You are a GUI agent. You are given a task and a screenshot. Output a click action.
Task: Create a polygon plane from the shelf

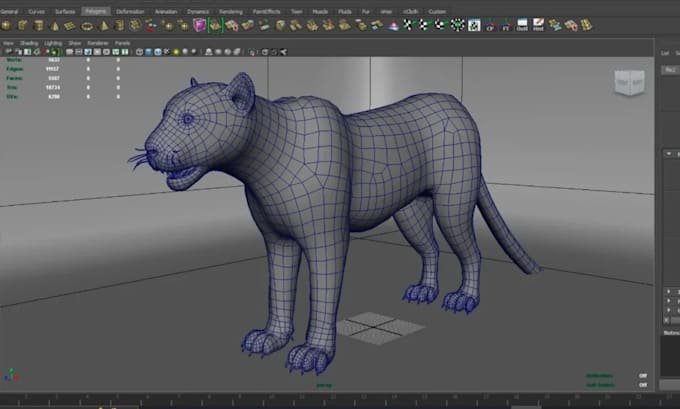point(70,26)
